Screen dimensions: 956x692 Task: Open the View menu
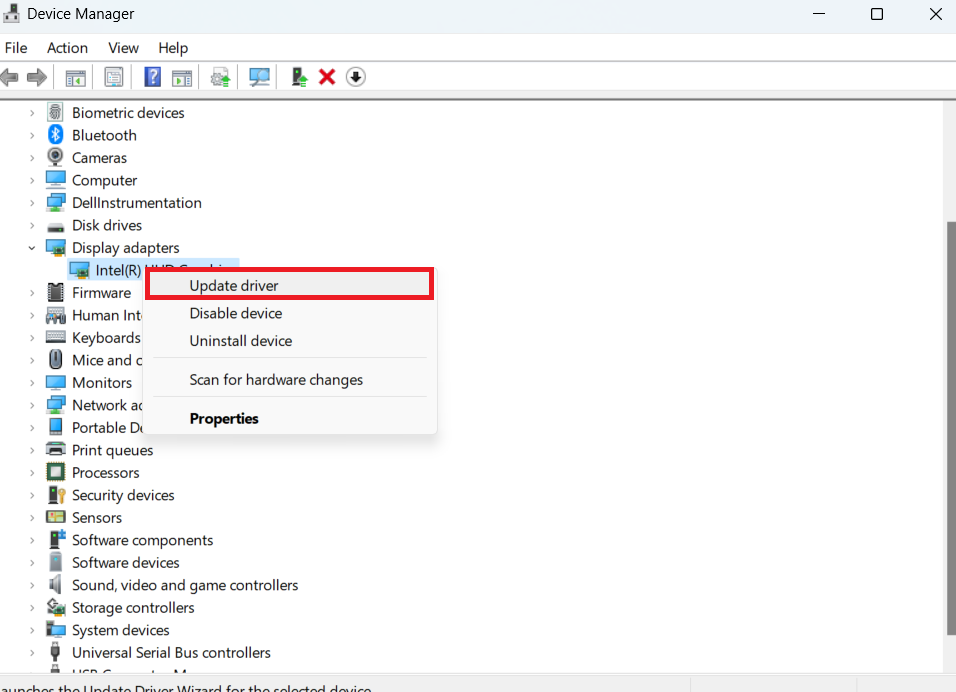(123, 48)
